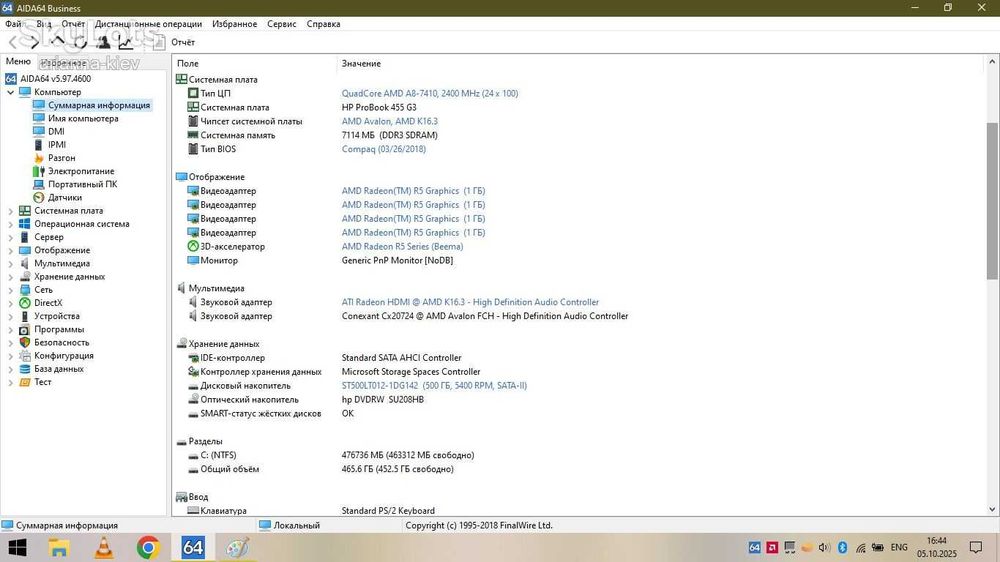Go back with the left arrow toolbar icon
Viewport: 1000px width, 562px height.
click(13, 43)
